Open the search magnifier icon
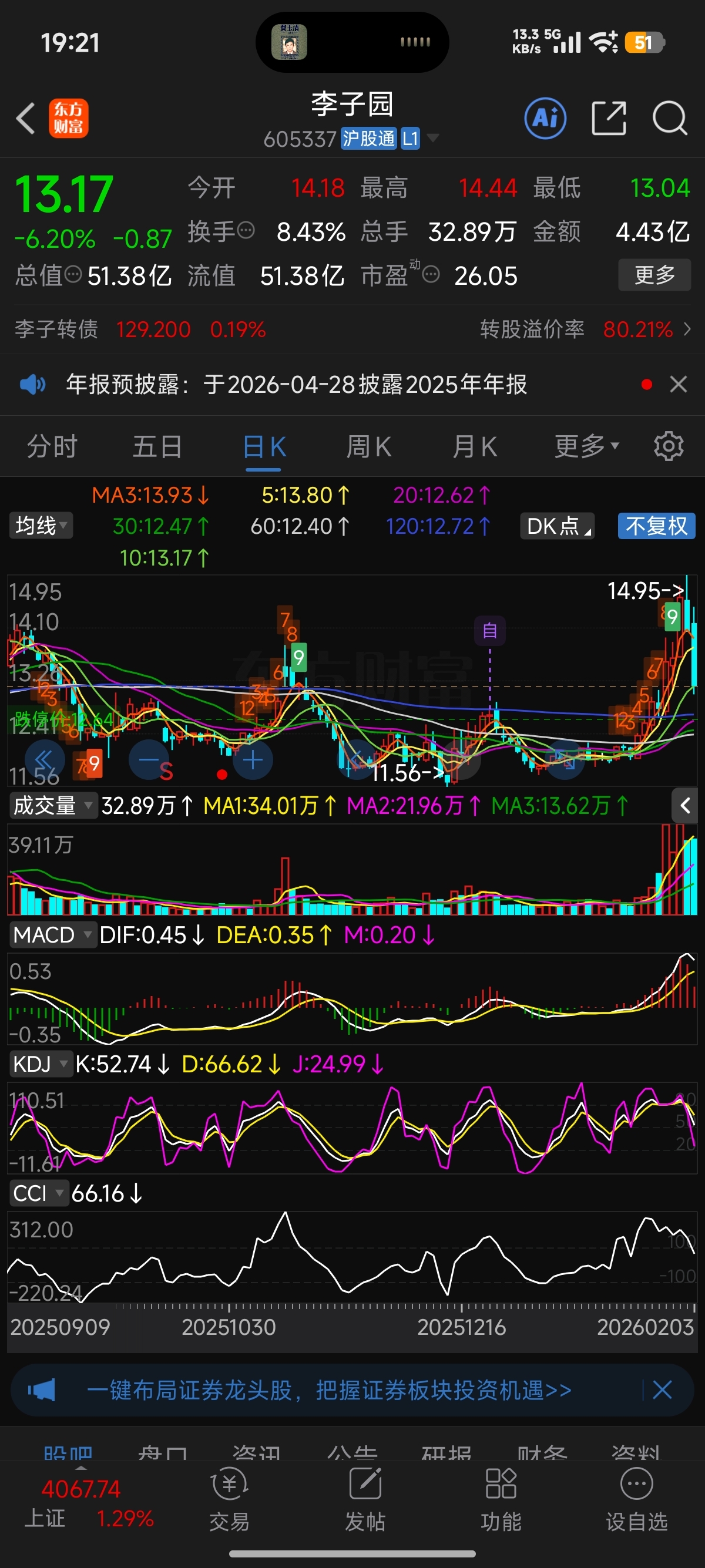Viewport: 705px width, 1568px height. pos(670,118)
